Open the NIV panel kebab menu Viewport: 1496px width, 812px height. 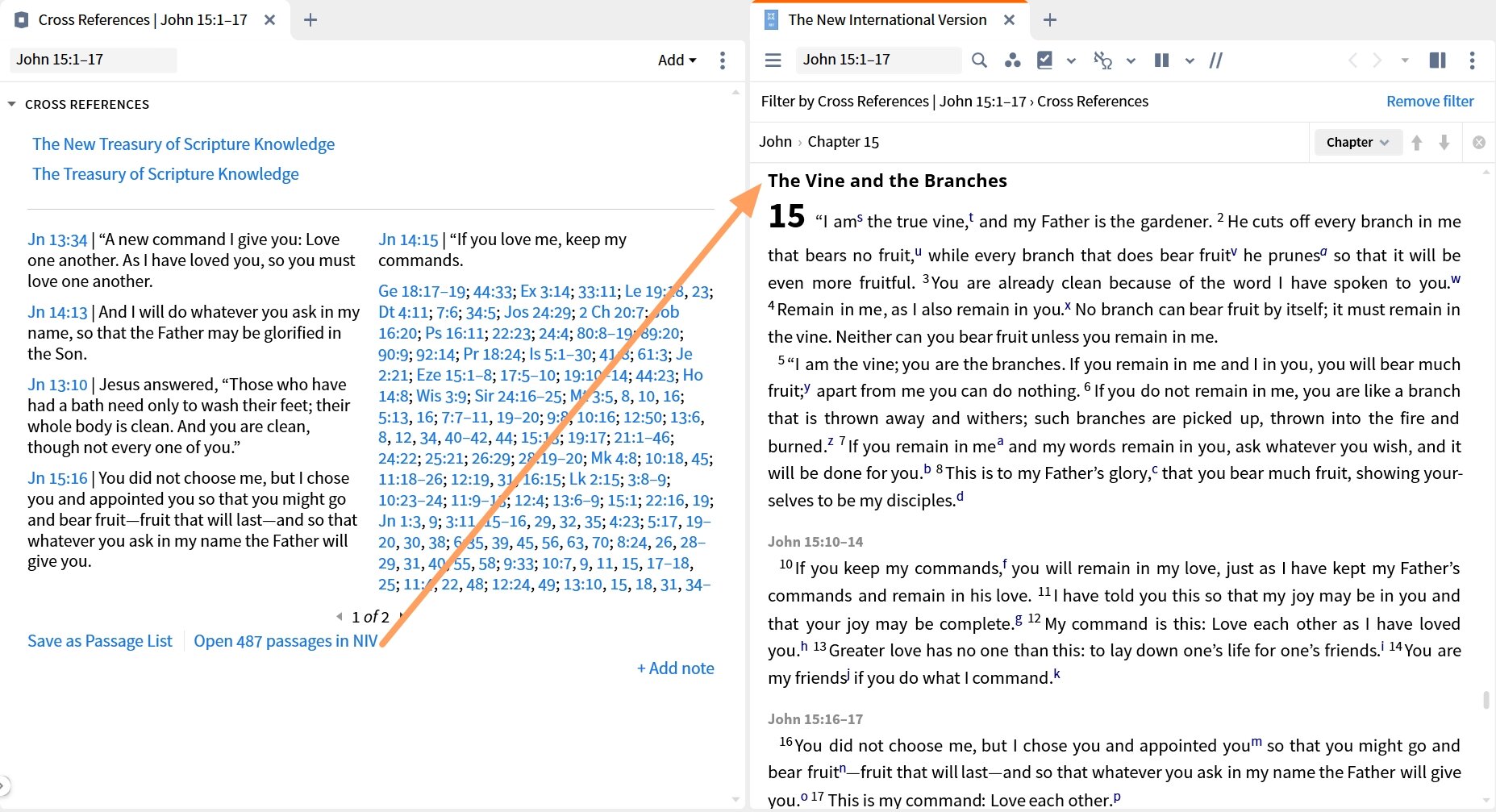pyautogui.click(x=1472, y=60)
